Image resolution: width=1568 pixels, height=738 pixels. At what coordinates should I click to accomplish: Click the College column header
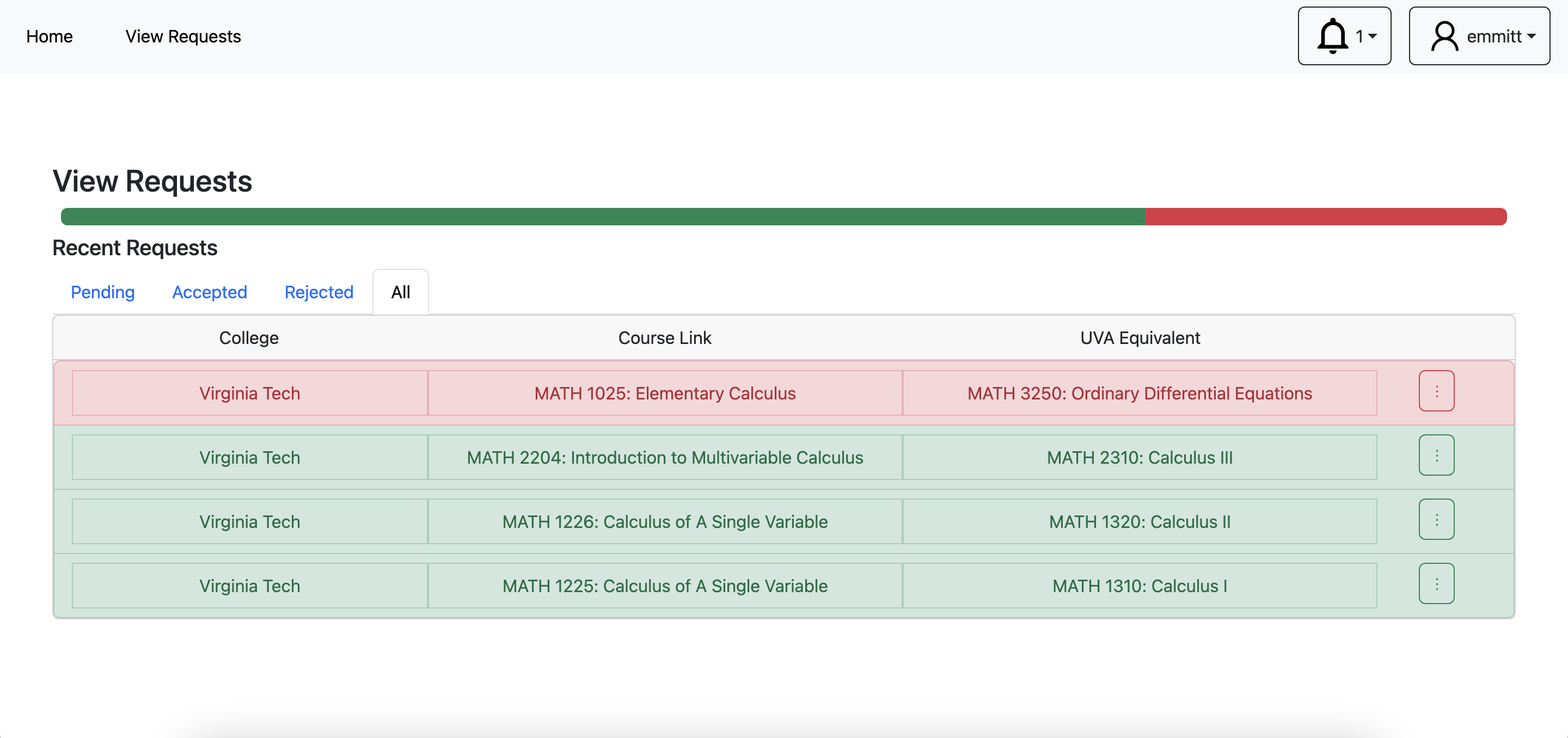(248, 337)
